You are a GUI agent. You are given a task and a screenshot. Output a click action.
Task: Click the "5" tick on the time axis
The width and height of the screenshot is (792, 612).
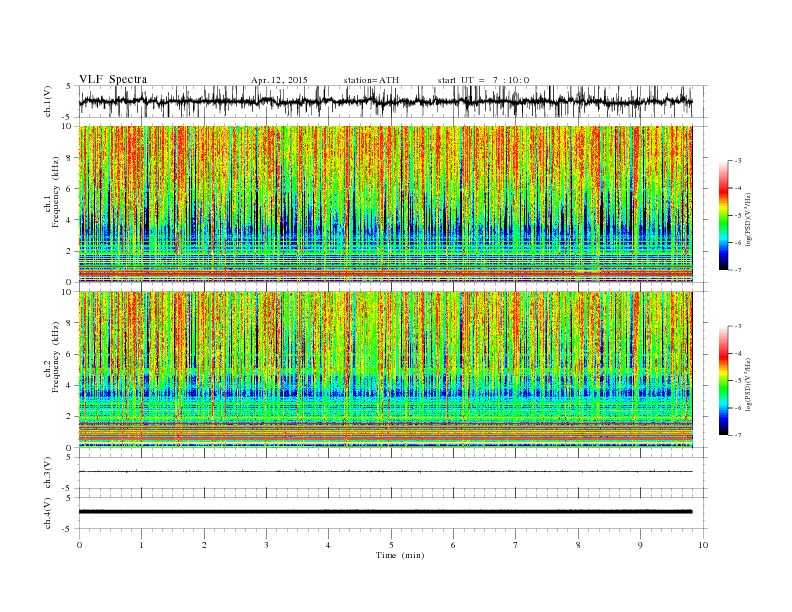391,545
